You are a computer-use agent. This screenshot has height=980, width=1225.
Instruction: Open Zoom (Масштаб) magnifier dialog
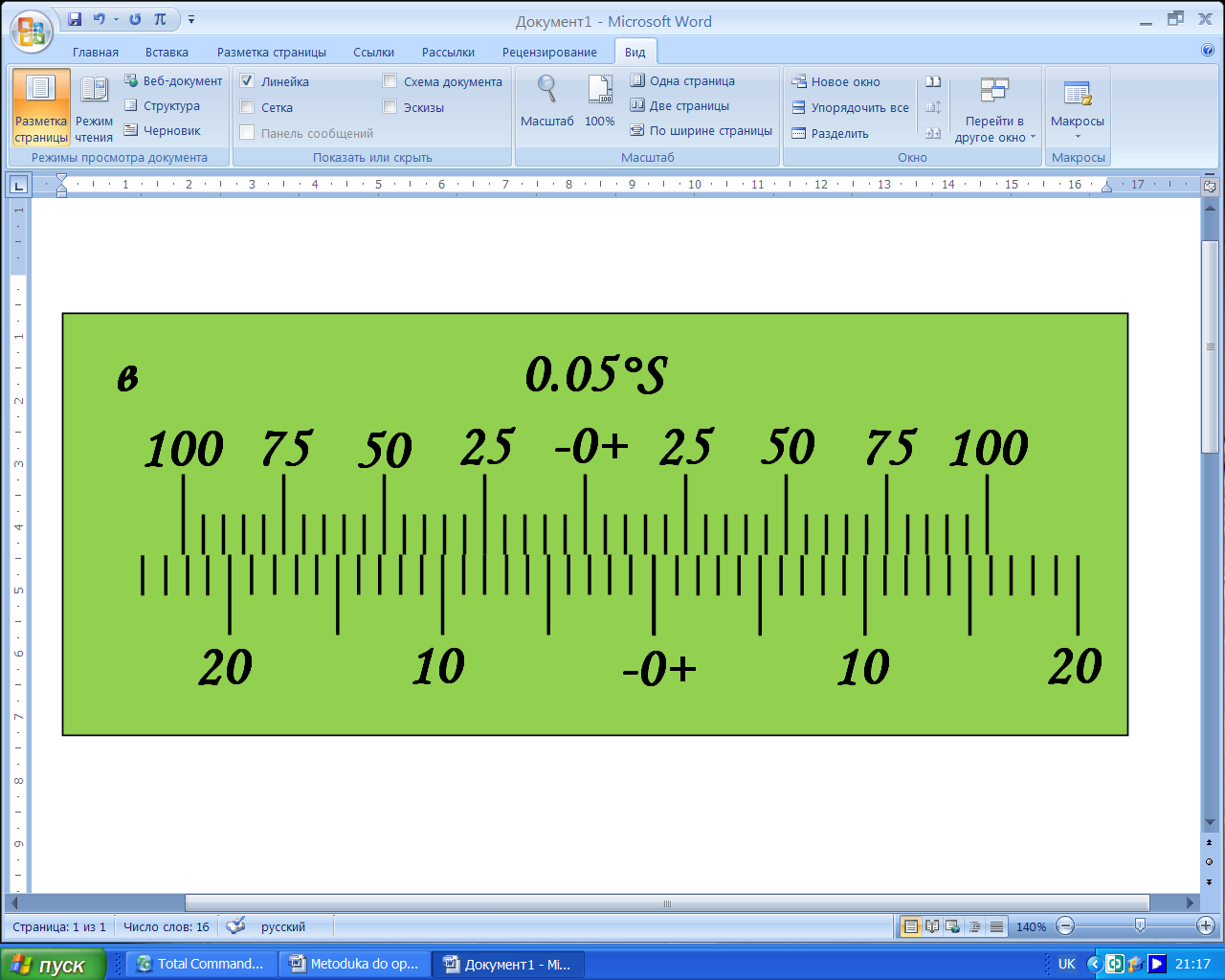click(546, 101)
